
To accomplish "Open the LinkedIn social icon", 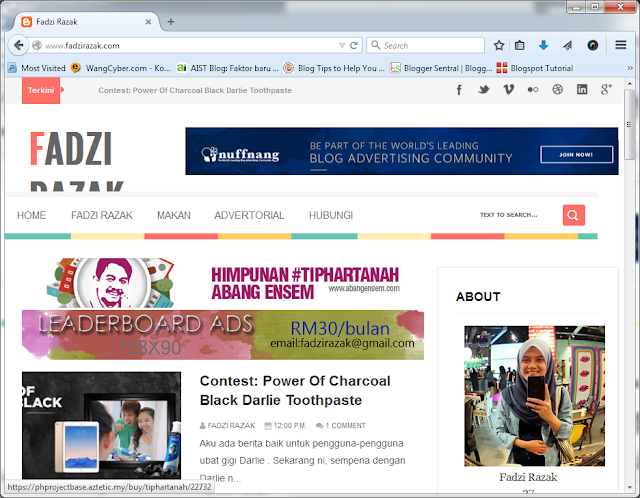I will 582,89.
